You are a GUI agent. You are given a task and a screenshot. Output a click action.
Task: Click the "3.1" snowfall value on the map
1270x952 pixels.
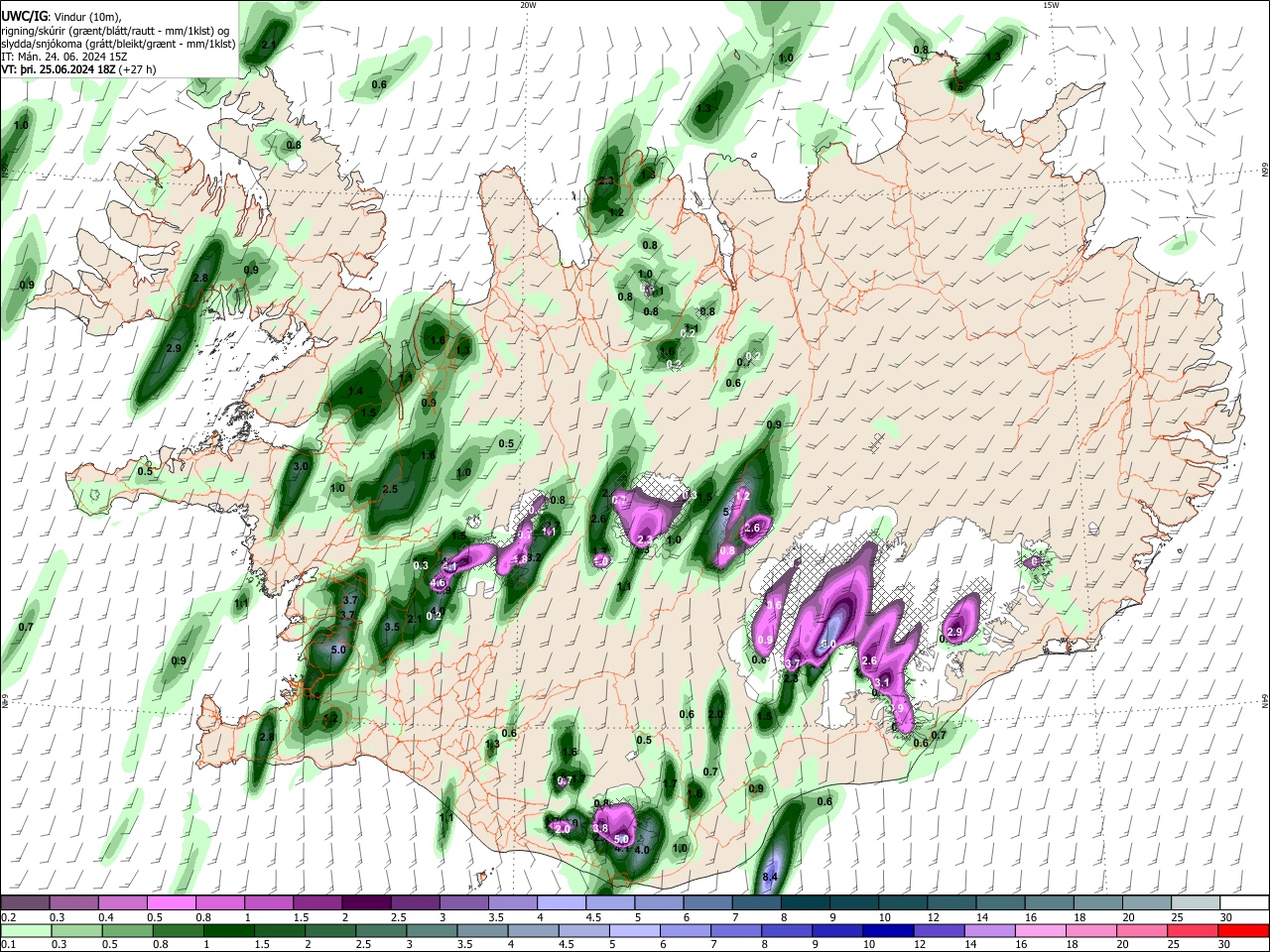882,682
